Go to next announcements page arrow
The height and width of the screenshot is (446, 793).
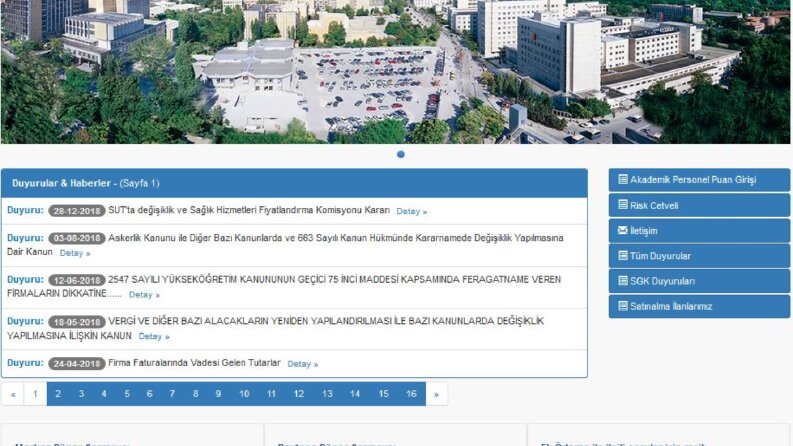click(436, 394)
